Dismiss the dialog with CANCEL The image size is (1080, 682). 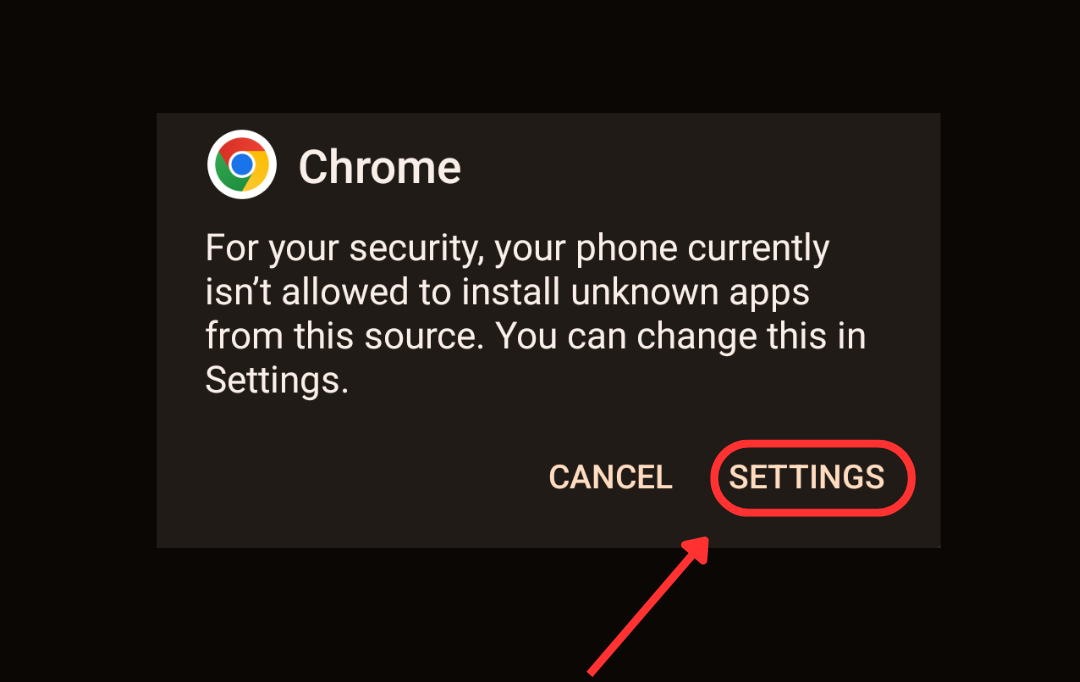(x=610, y=477)
